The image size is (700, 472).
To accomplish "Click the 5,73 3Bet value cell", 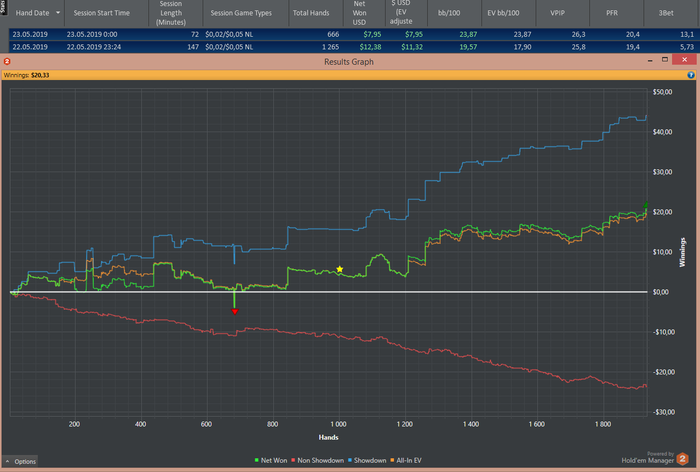I will click(x=687, y=47).
